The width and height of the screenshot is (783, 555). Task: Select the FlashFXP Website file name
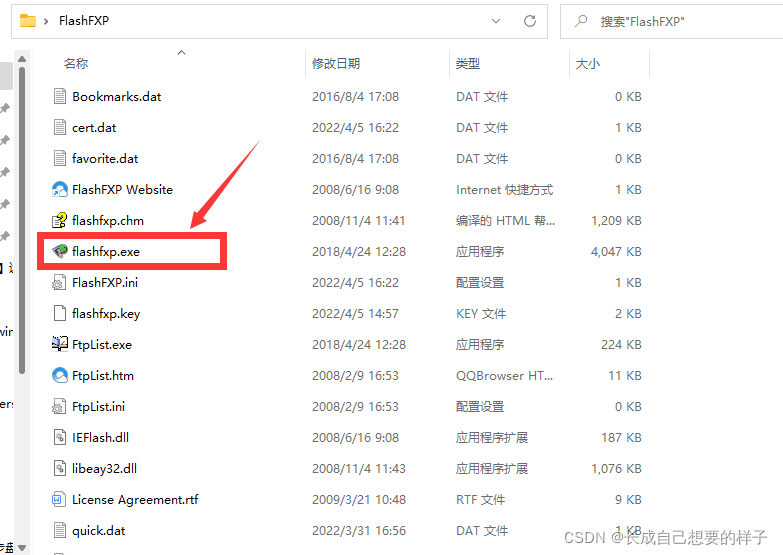[122, 189]
